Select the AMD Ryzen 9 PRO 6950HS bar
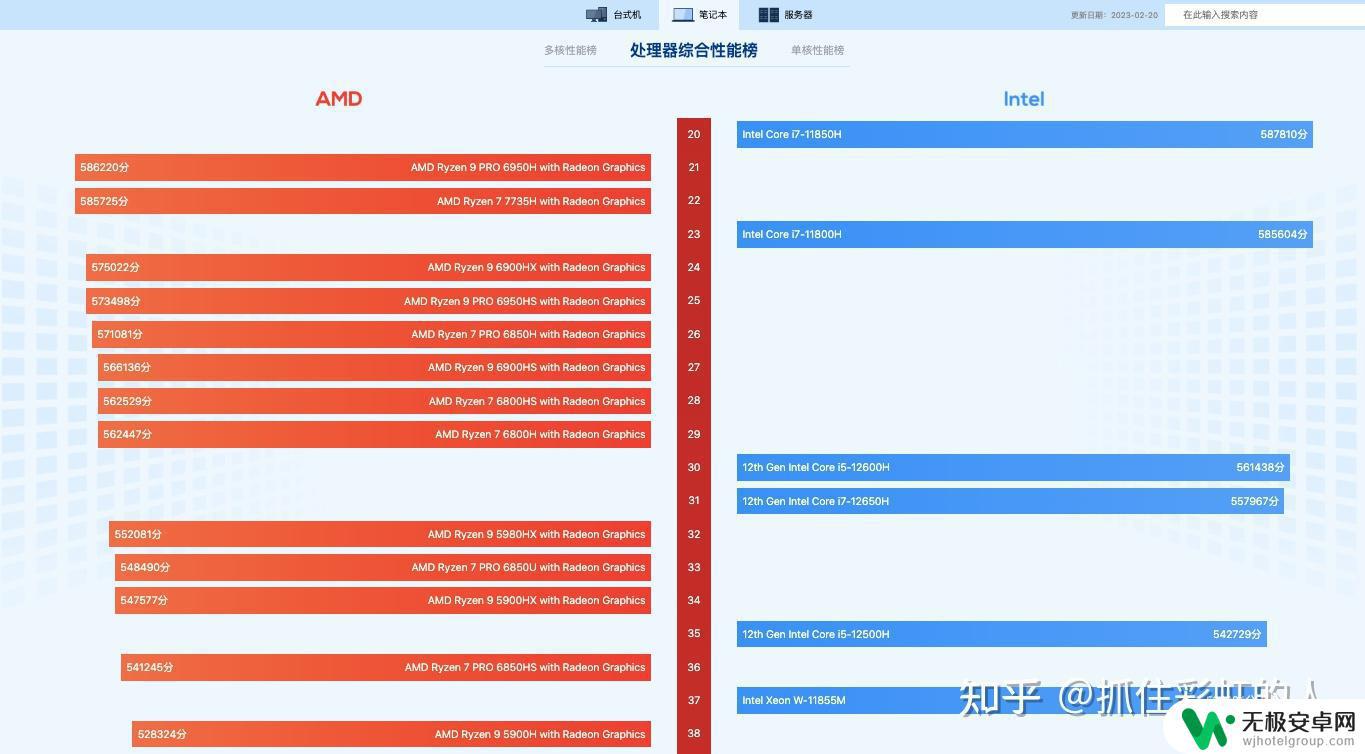Image resolution: width=1365 pixels, height=754 pixels. (368, 301)
